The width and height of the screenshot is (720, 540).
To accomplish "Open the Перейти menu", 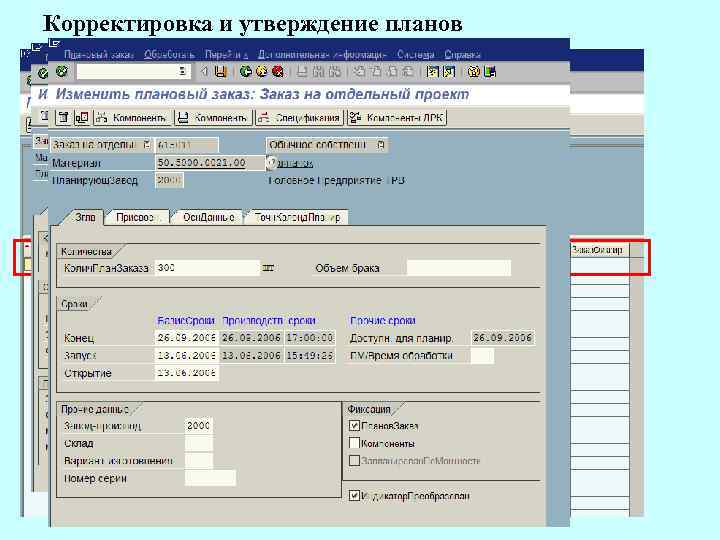I will 226,55.
